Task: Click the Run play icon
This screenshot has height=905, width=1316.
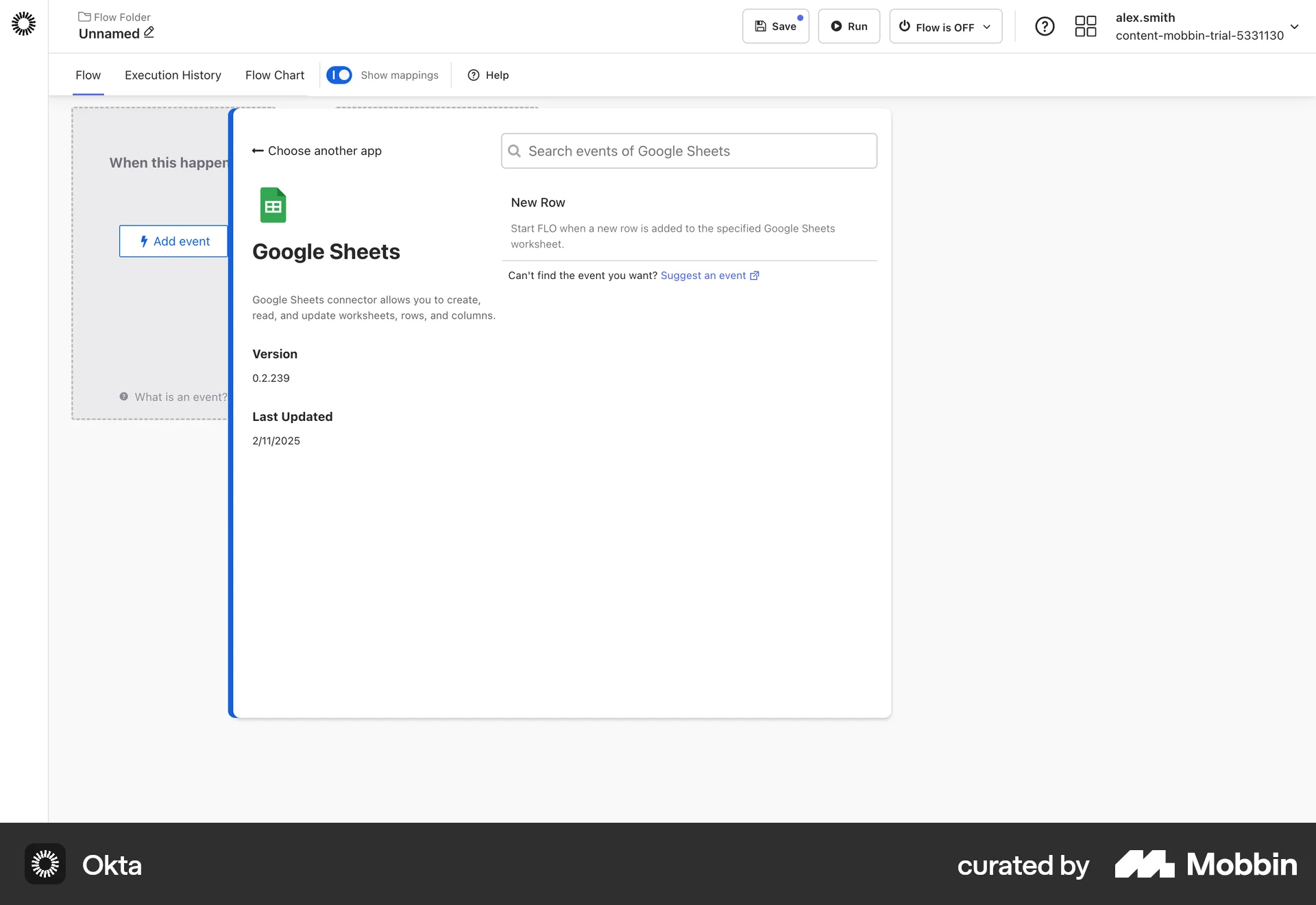Action: pos(837,26)
